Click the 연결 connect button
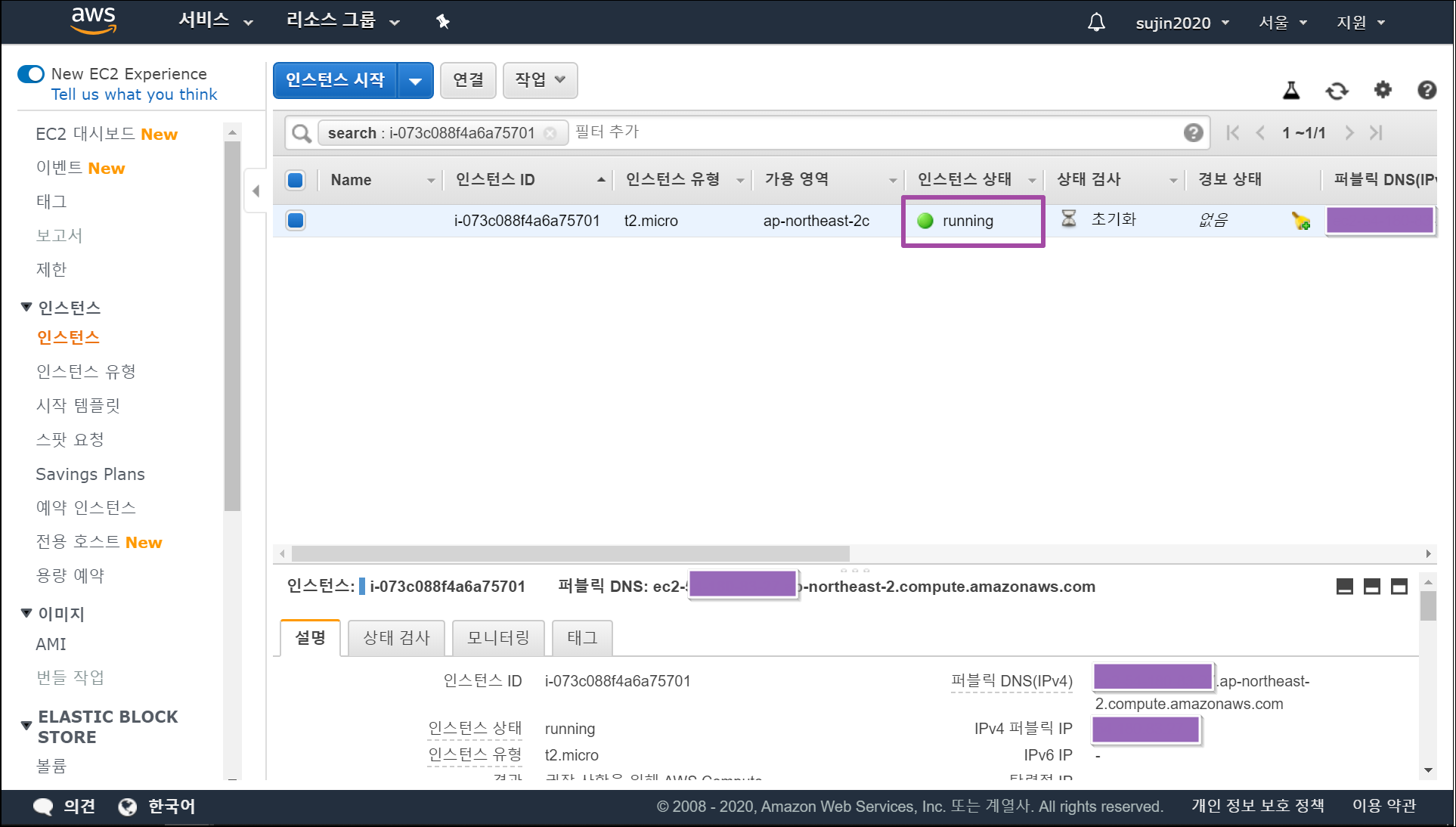The width and height of the screenshot is (1456, 827). (x=468, y=80)
